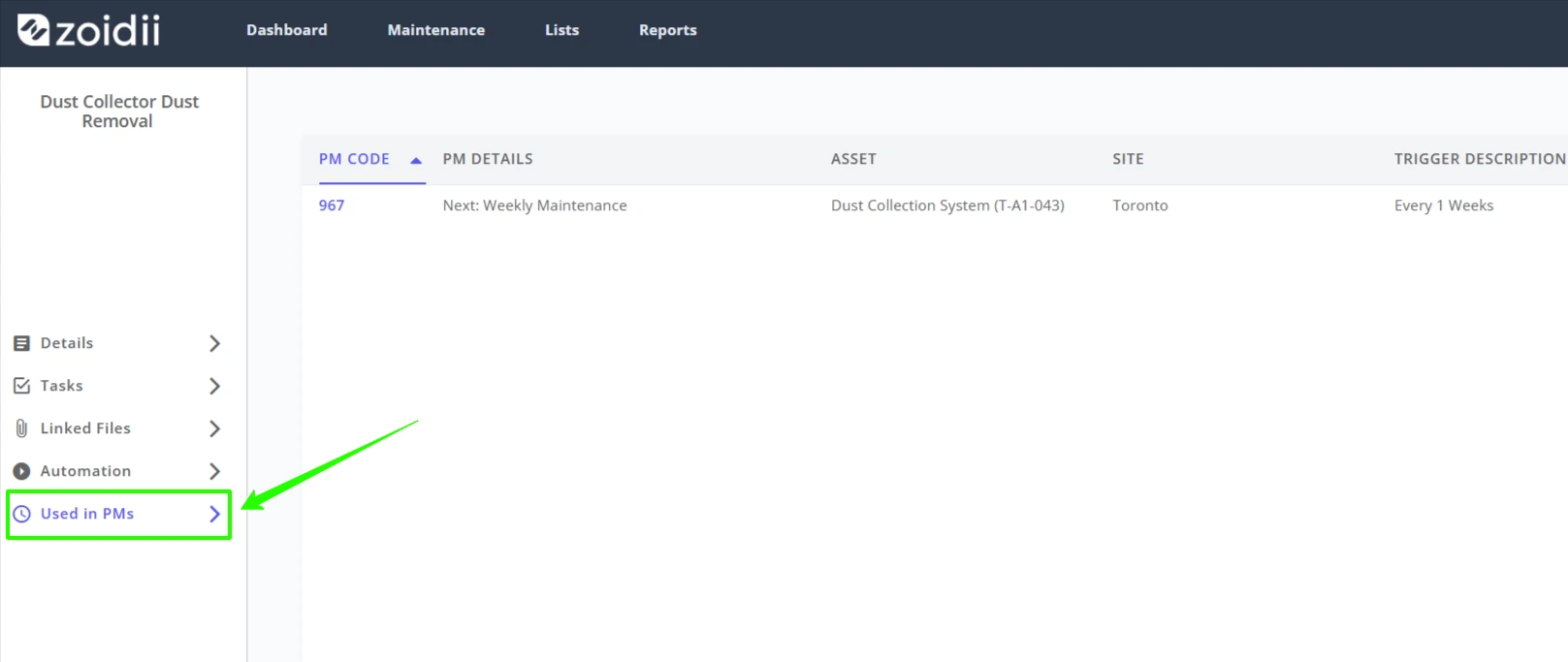Screen dimensions: 1568x662
Task: Sort by PM DETAILS column header
Action: pyautogui.click(x=488, y=159)
